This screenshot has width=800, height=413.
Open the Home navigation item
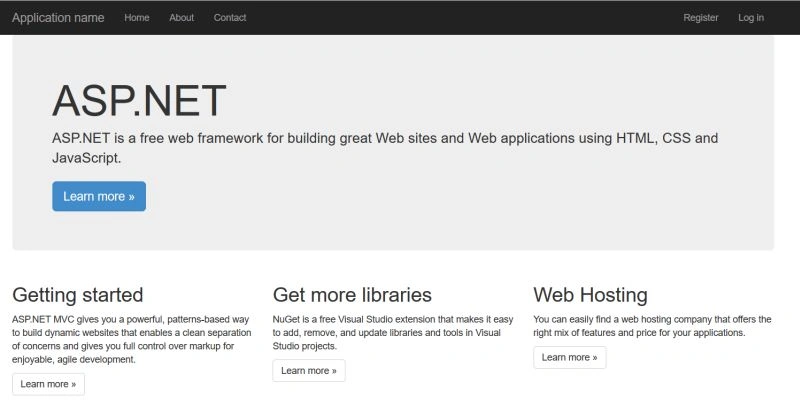137,18
